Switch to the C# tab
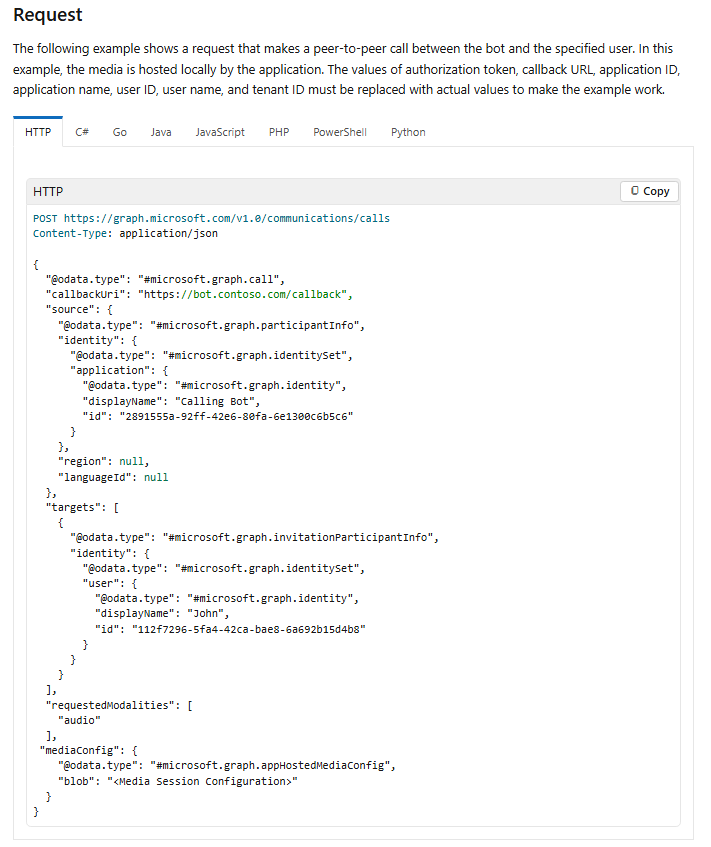This screenshot has height=847, width=711. coord(82,132)
